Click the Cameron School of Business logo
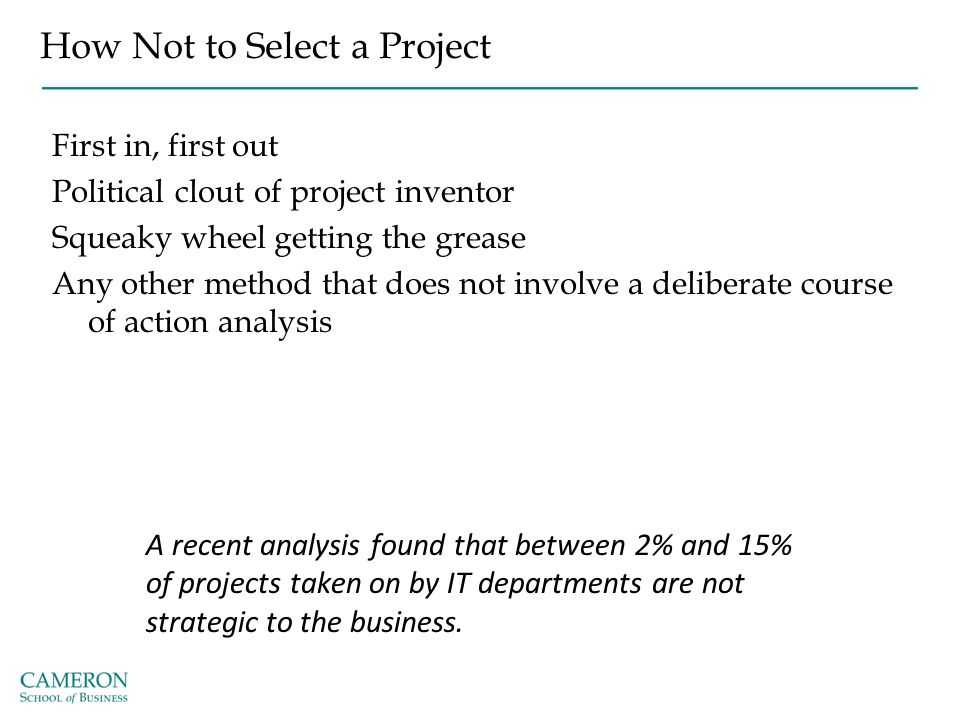The width and height of the screenshot is (960, 720). pos(73,686)
